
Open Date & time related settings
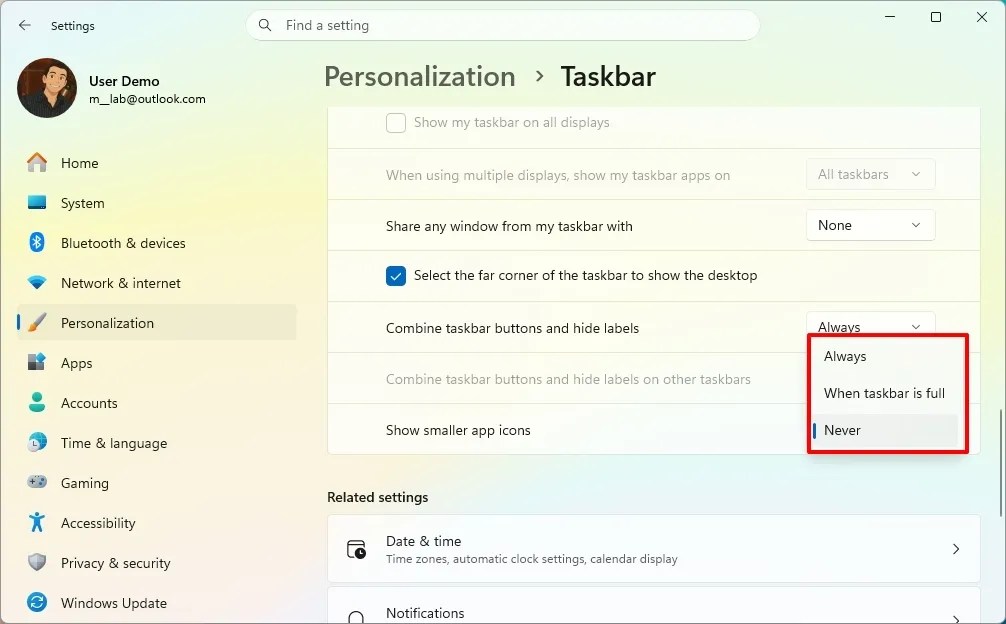(x=654, y=549)
